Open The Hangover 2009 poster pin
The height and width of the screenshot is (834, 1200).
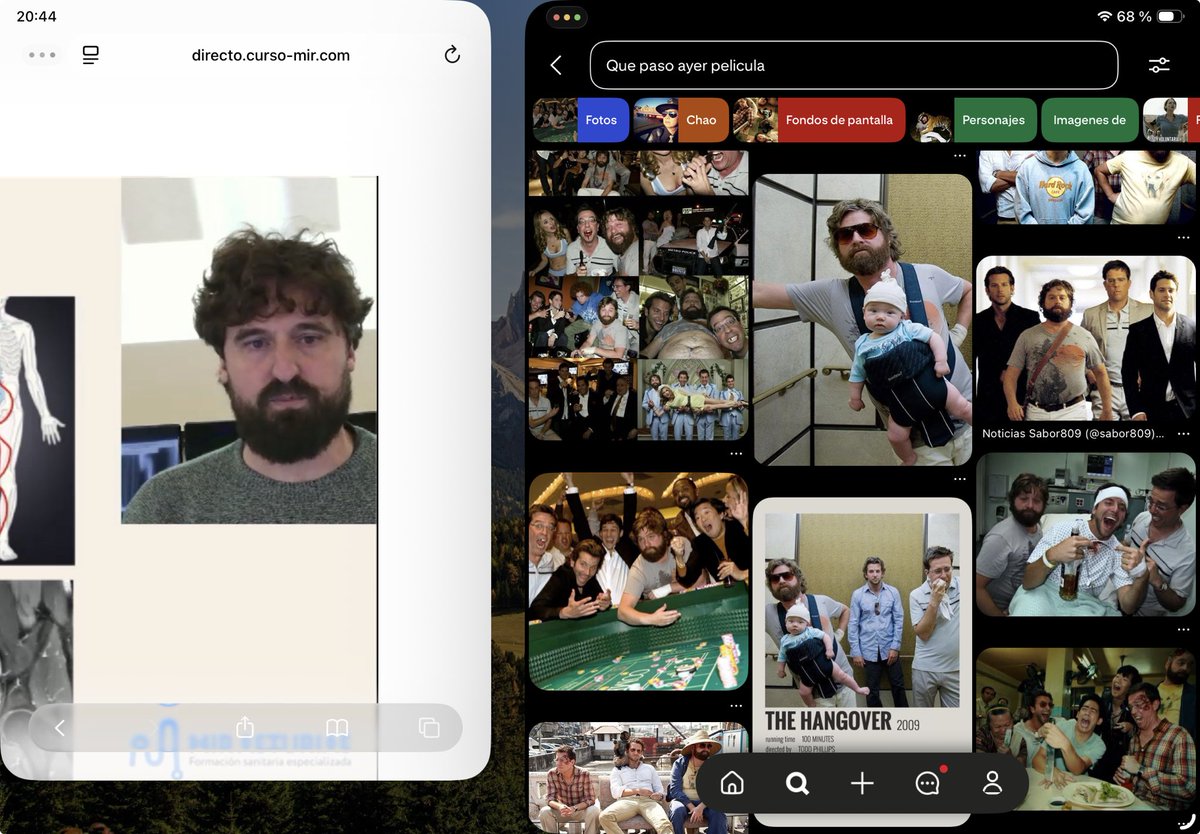(862, 660)
